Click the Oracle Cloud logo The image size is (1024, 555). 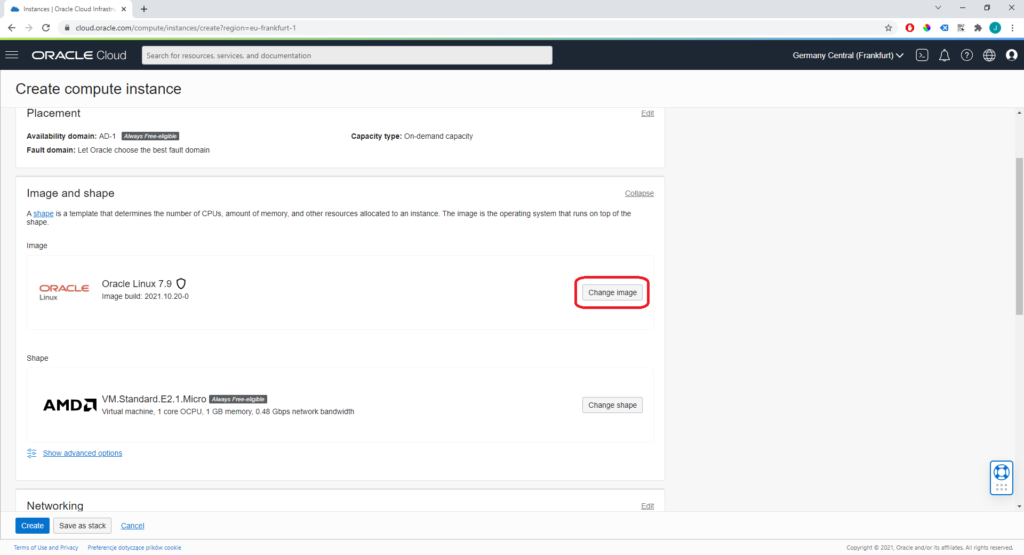79,56
